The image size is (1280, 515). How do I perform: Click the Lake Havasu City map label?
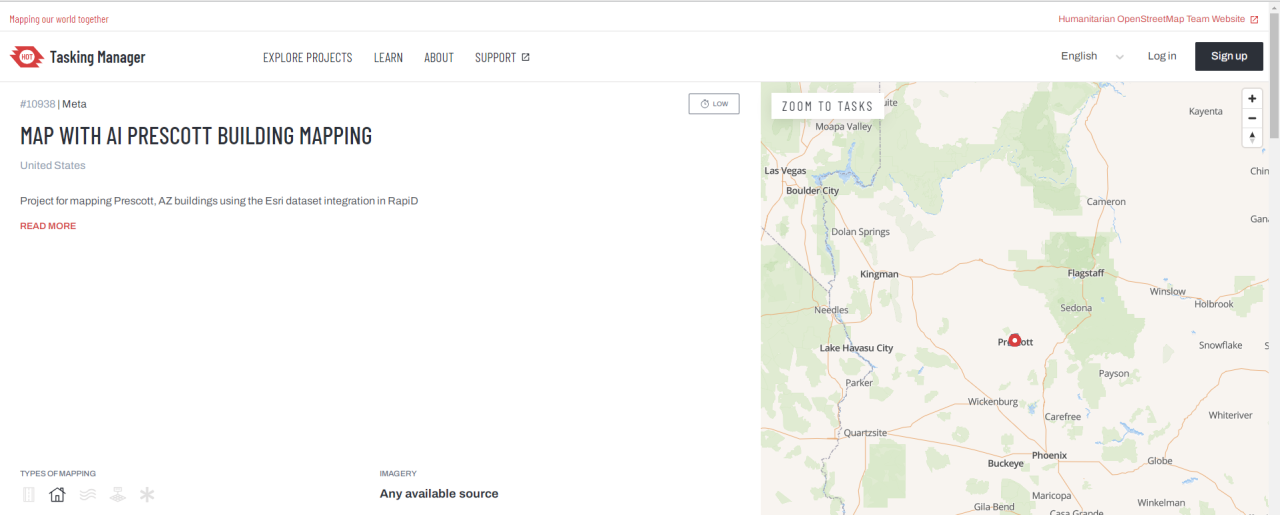(857, 348)
